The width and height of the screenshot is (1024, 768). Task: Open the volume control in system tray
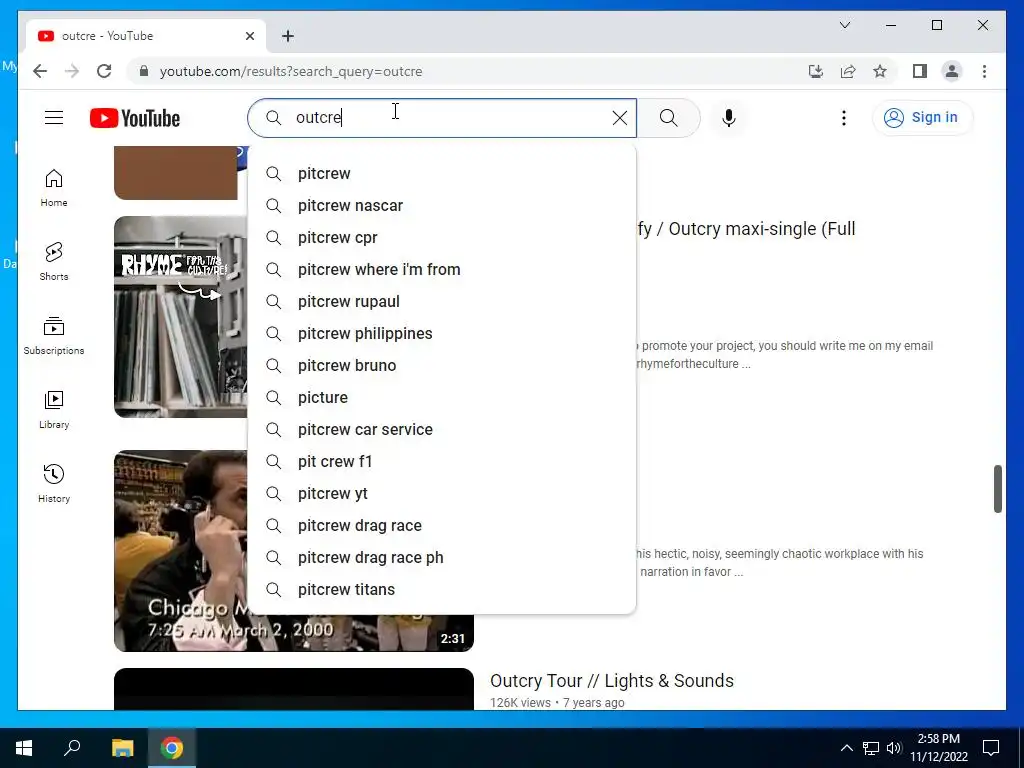point(894,748)
